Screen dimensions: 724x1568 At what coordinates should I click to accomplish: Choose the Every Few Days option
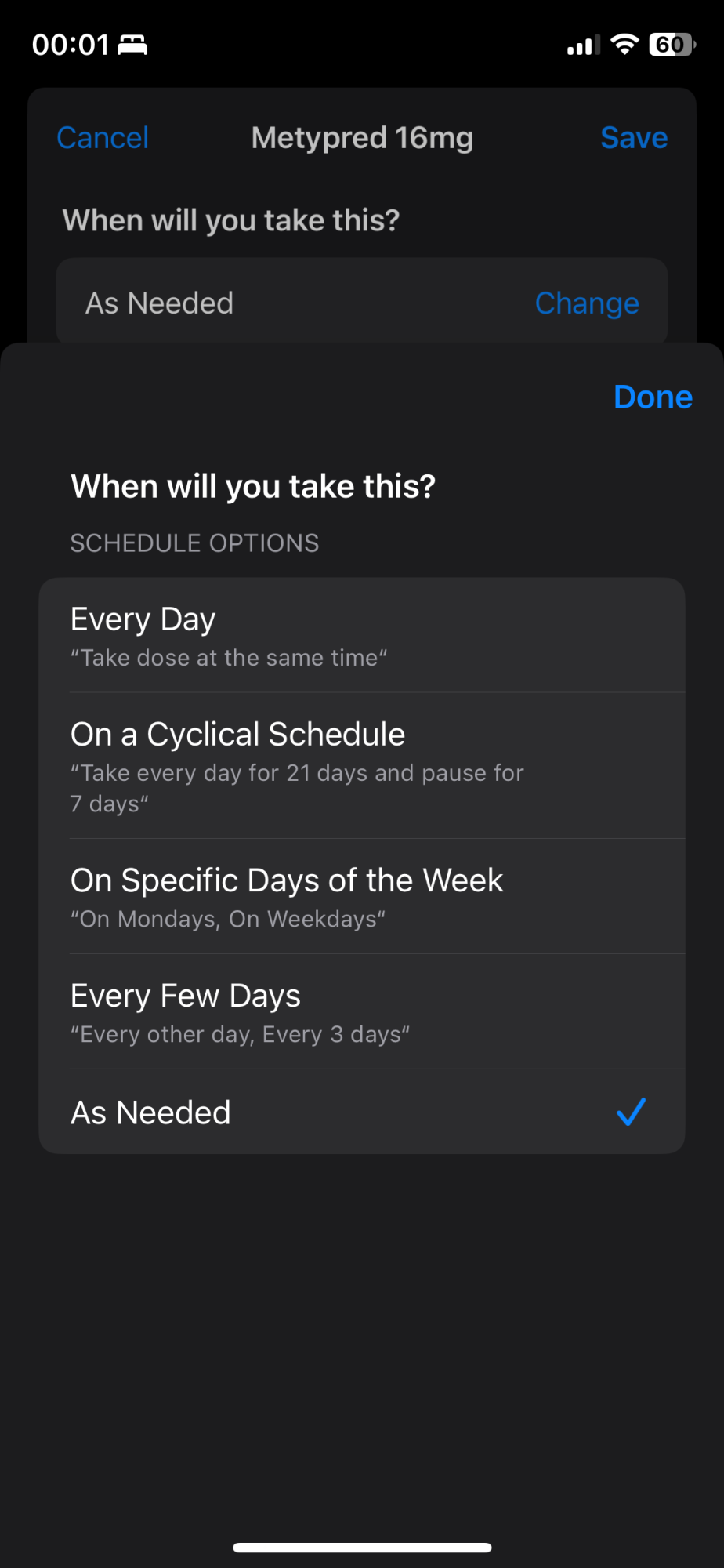(x=360, y=1011)
